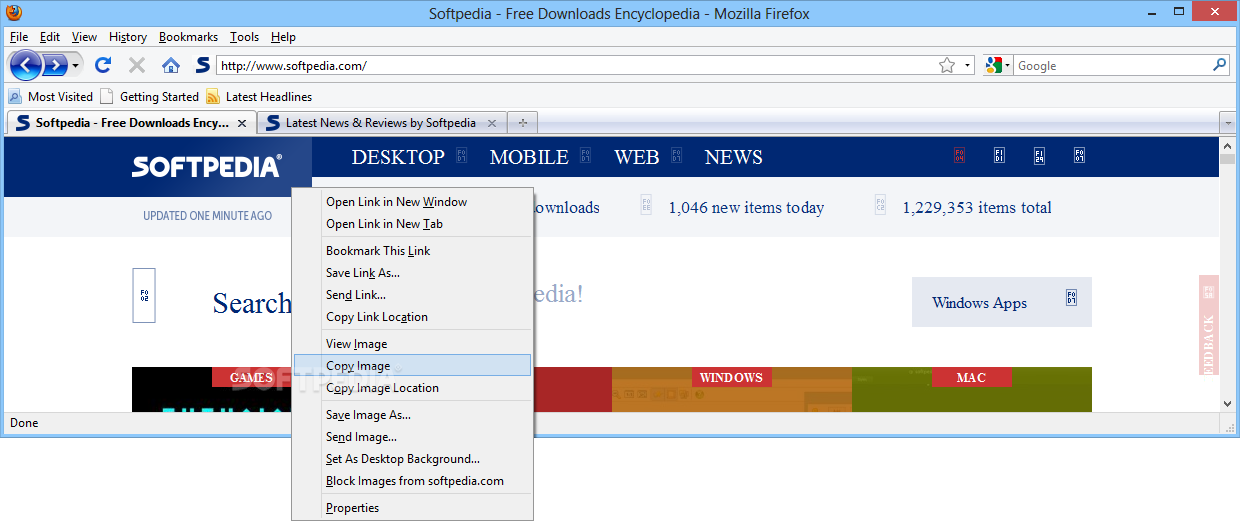Choose Open Link in New Window
The image size is (1240, 521).
pos(413,202)
